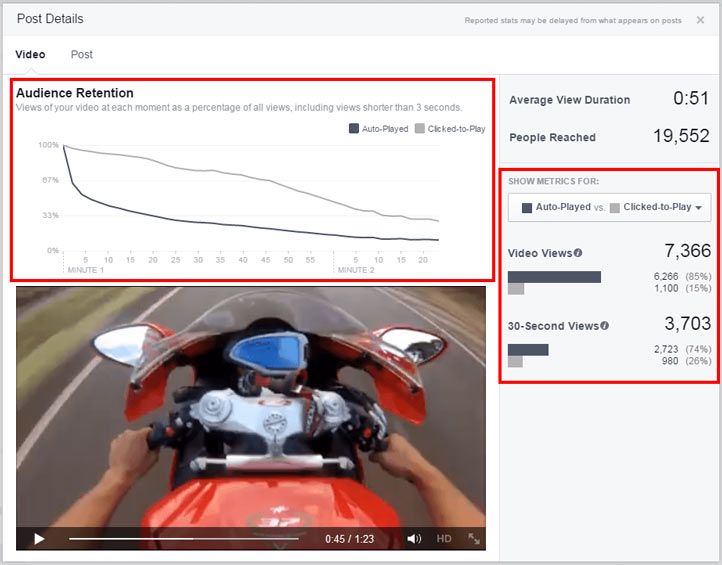Click the dark Auto-Played bar under Video Views

click(554, 276)
